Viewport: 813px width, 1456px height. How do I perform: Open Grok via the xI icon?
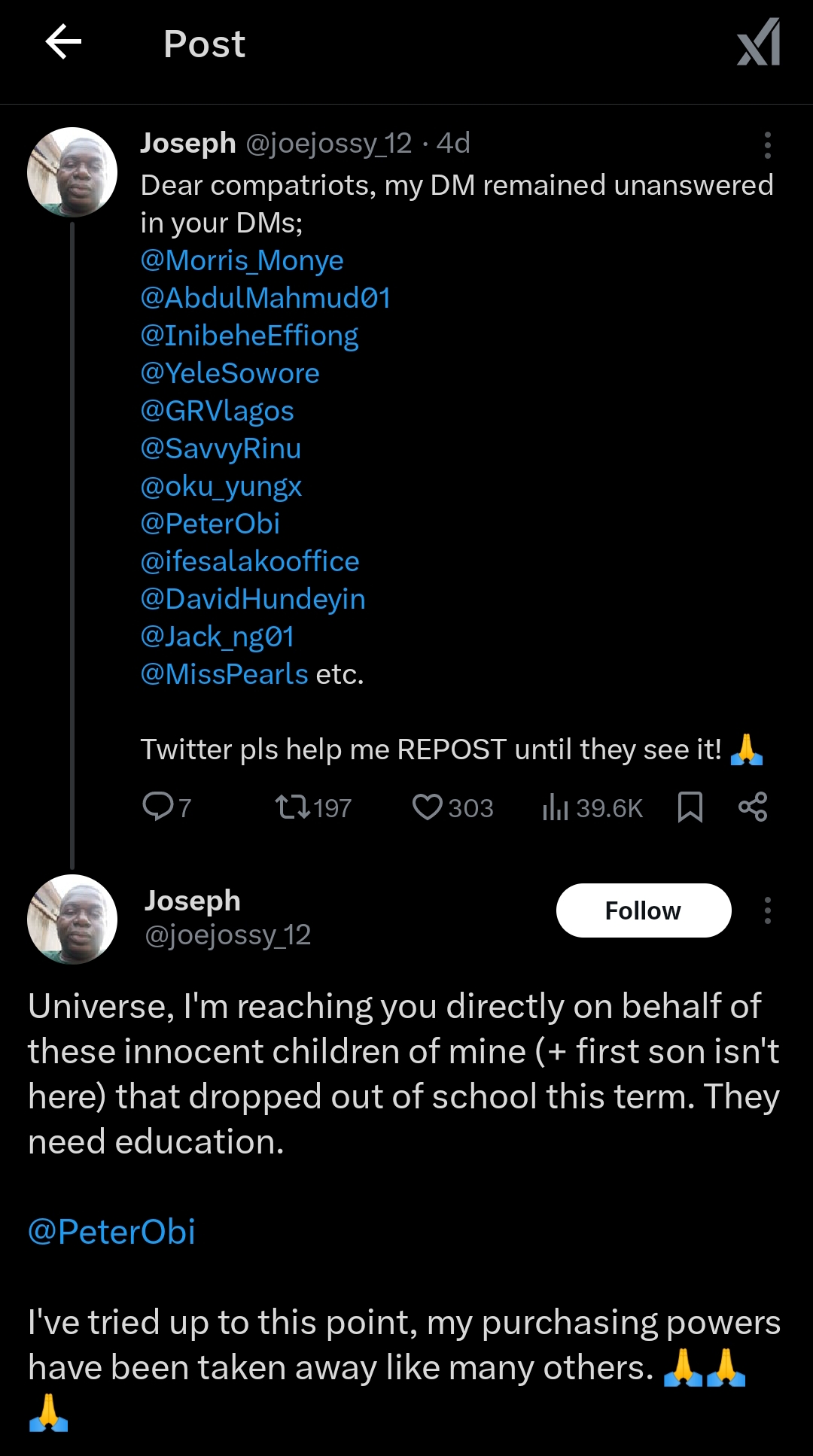tap(758, 43)
